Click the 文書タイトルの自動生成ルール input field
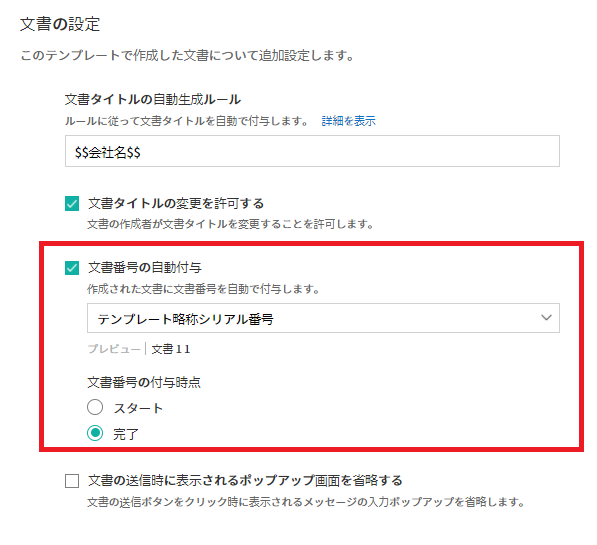The height and width of the screenshot is (545, 597). [x=312, y=151]
